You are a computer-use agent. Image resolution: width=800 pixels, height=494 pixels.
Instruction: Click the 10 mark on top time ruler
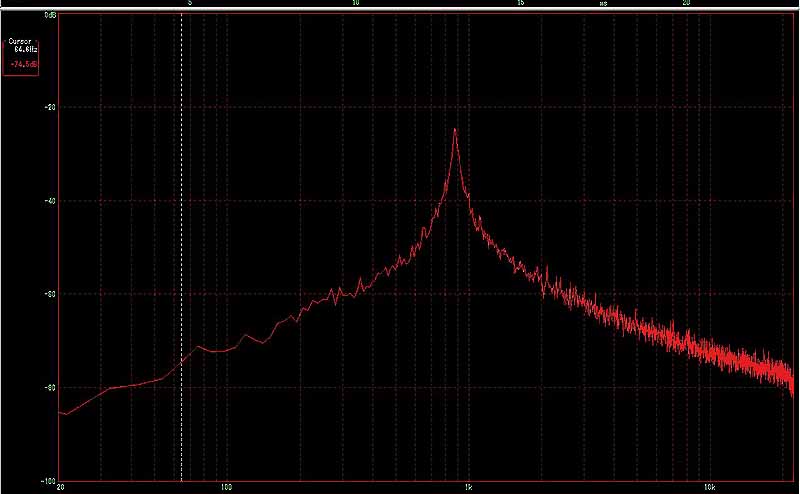[x=355, y=4]
